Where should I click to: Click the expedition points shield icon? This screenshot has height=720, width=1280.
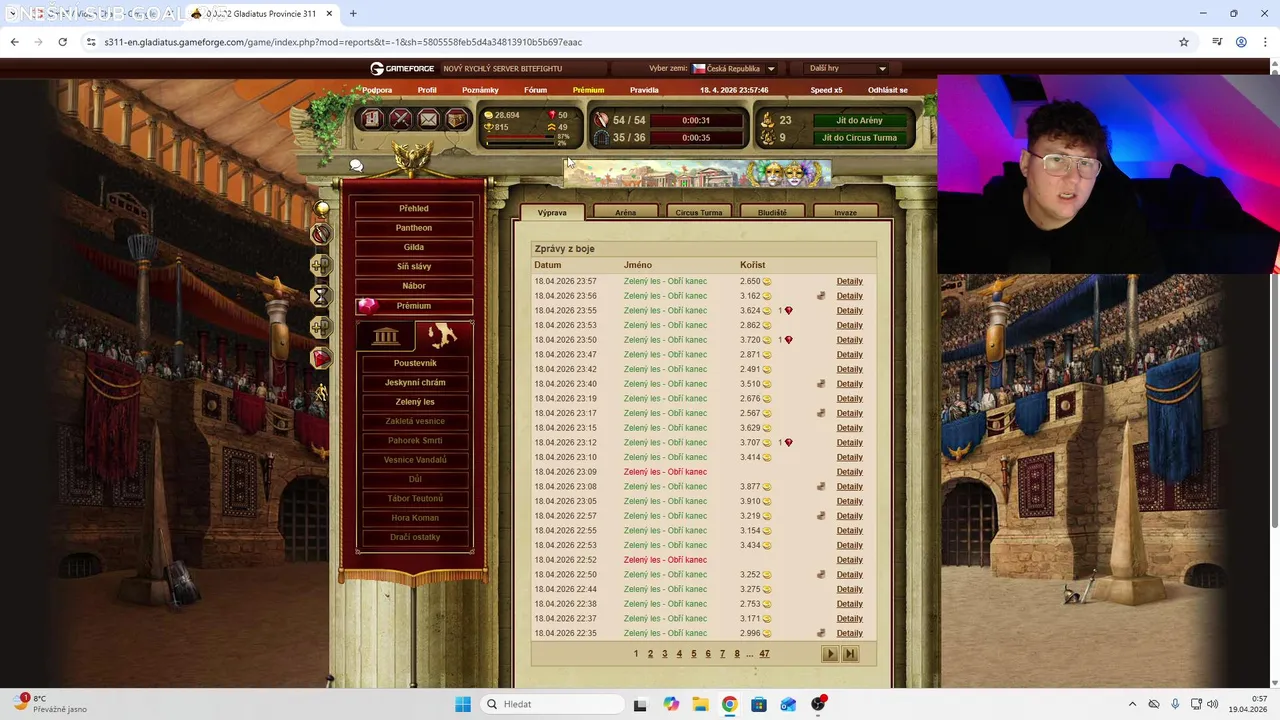(x=601, y=120)
